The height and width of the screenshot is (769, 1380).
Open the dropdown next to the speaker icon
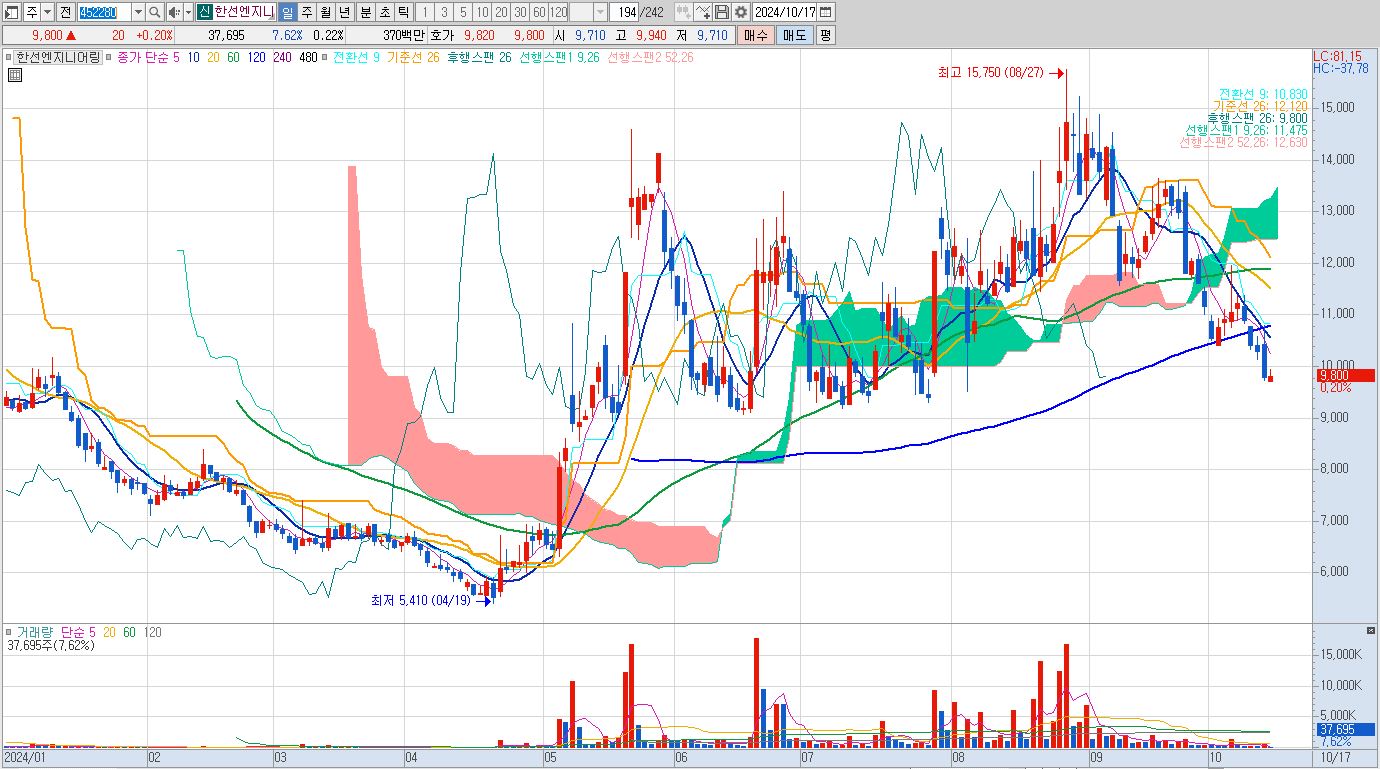pyautogui.click(x=187, y=12)
